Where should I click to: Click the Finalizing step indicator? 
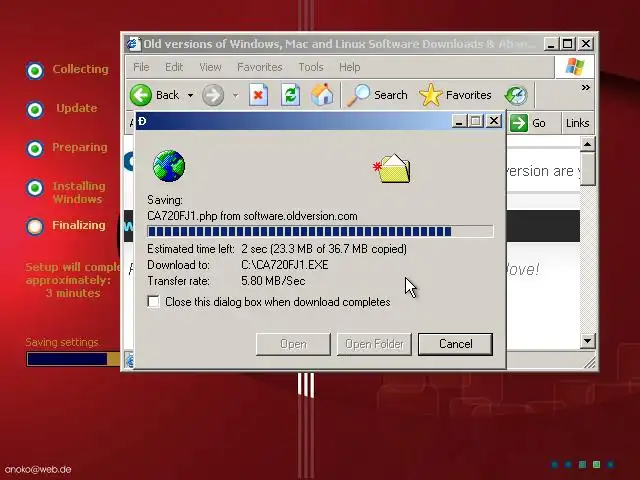[35, 227]
